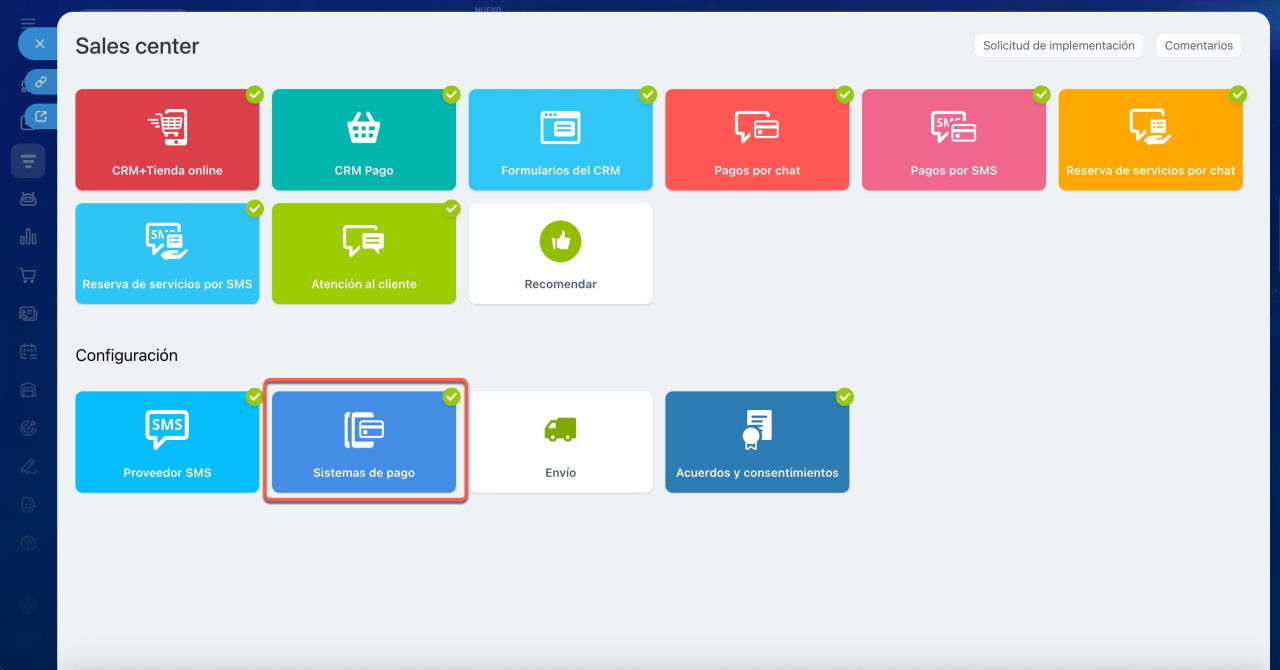Open the Pagos por SMS tile
The width and height of the screenshot is (1280, 670).
(954, 140)
